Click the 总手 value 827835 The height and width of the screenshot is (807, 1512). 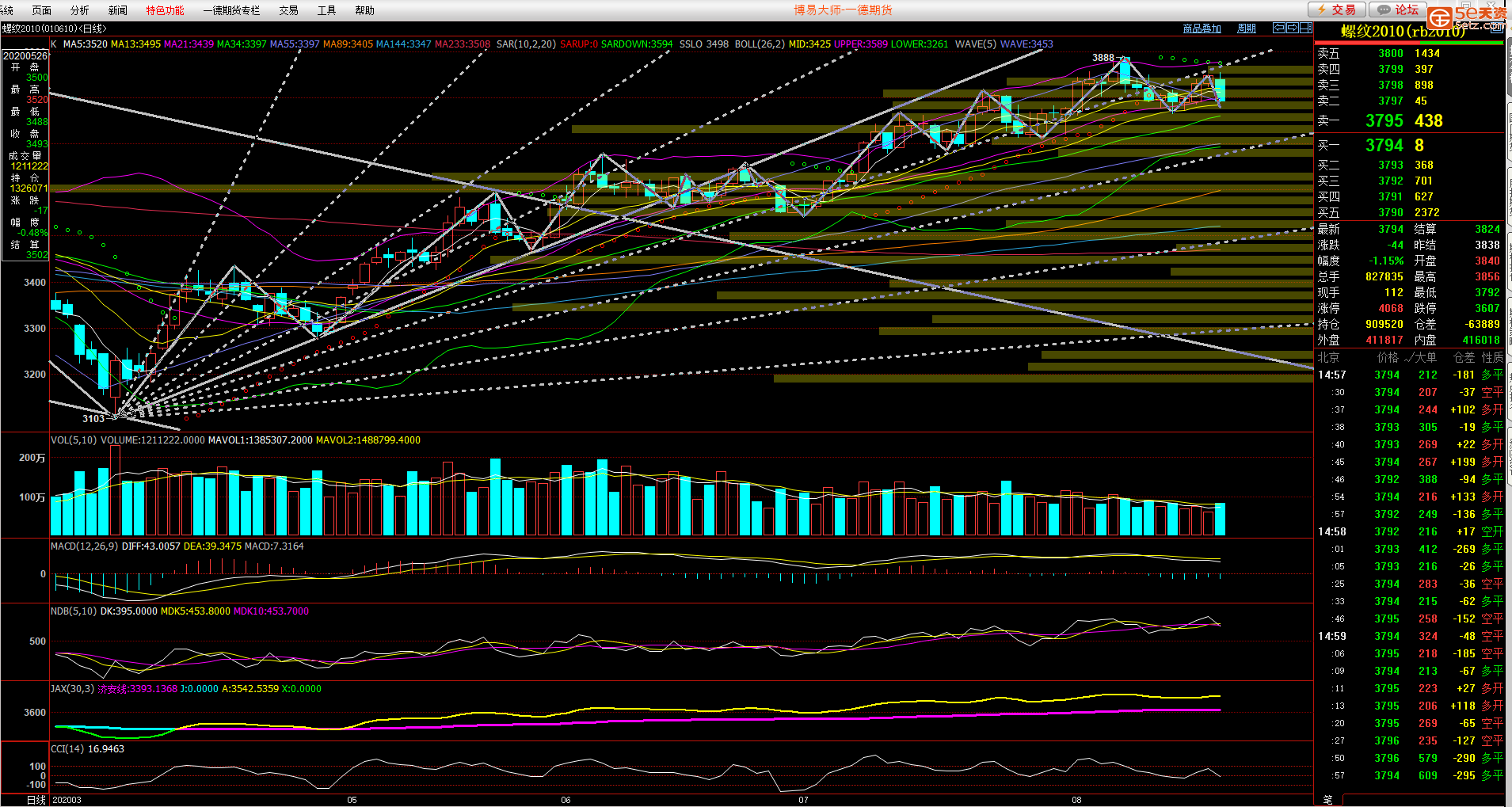tap(1384, 276)
